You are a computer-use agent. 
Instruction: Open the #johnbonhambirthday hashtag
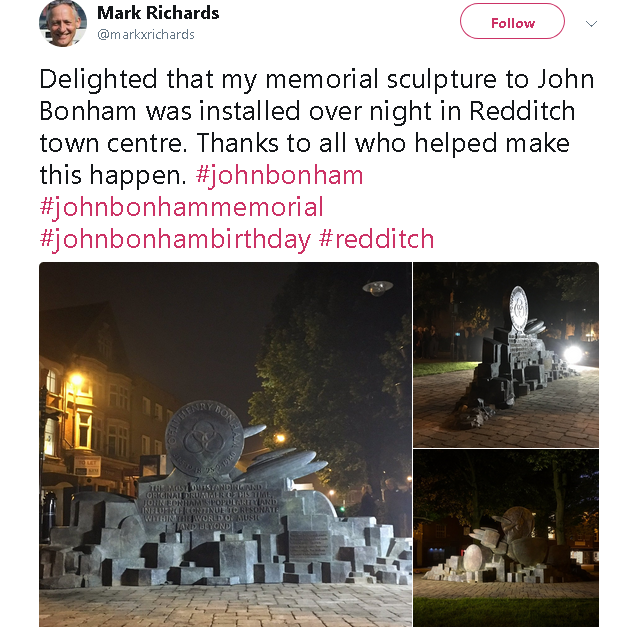pos(175,239)
